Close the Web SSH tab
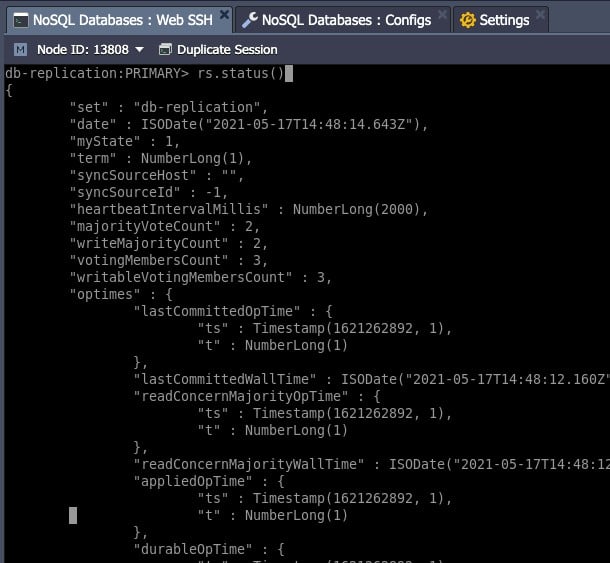 pos(224,15)
